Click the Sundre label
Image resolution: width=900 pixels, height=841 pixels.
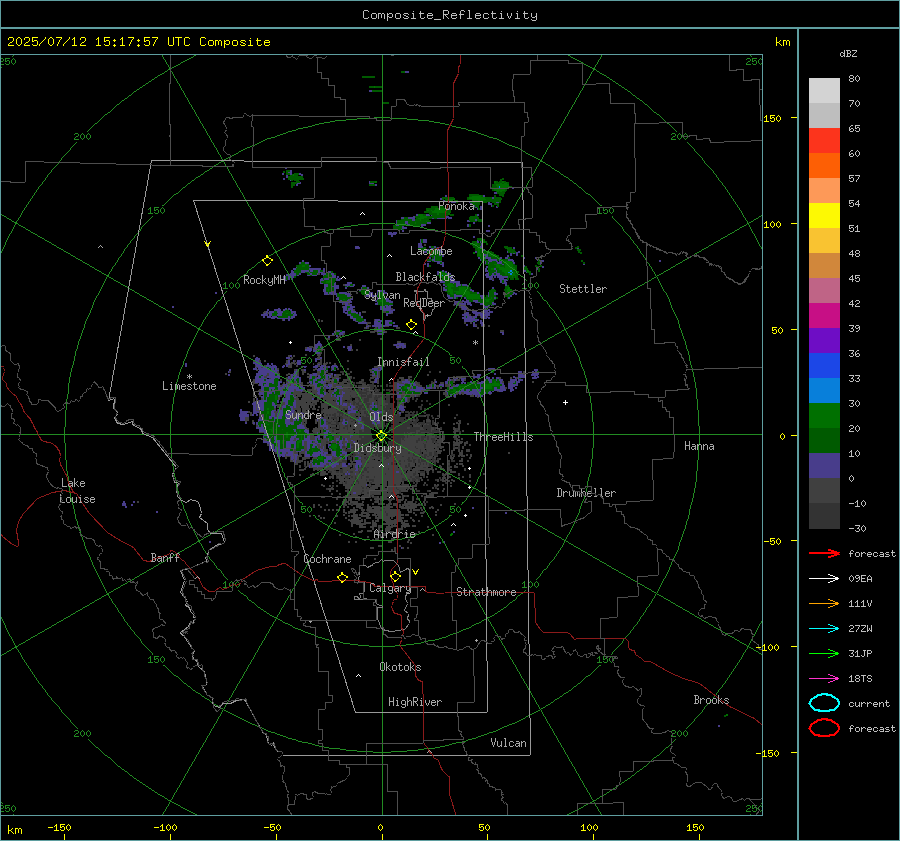303,415
